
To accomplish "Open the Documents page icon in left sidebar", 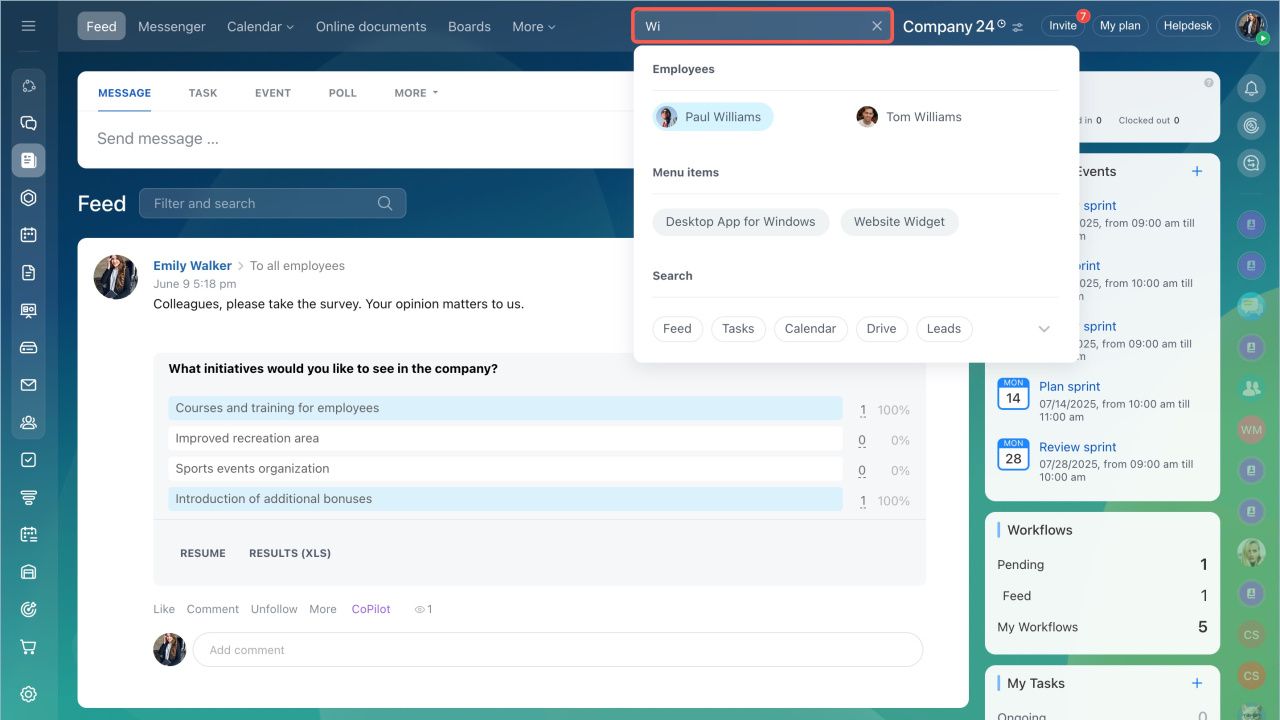I will pos(28,272).
